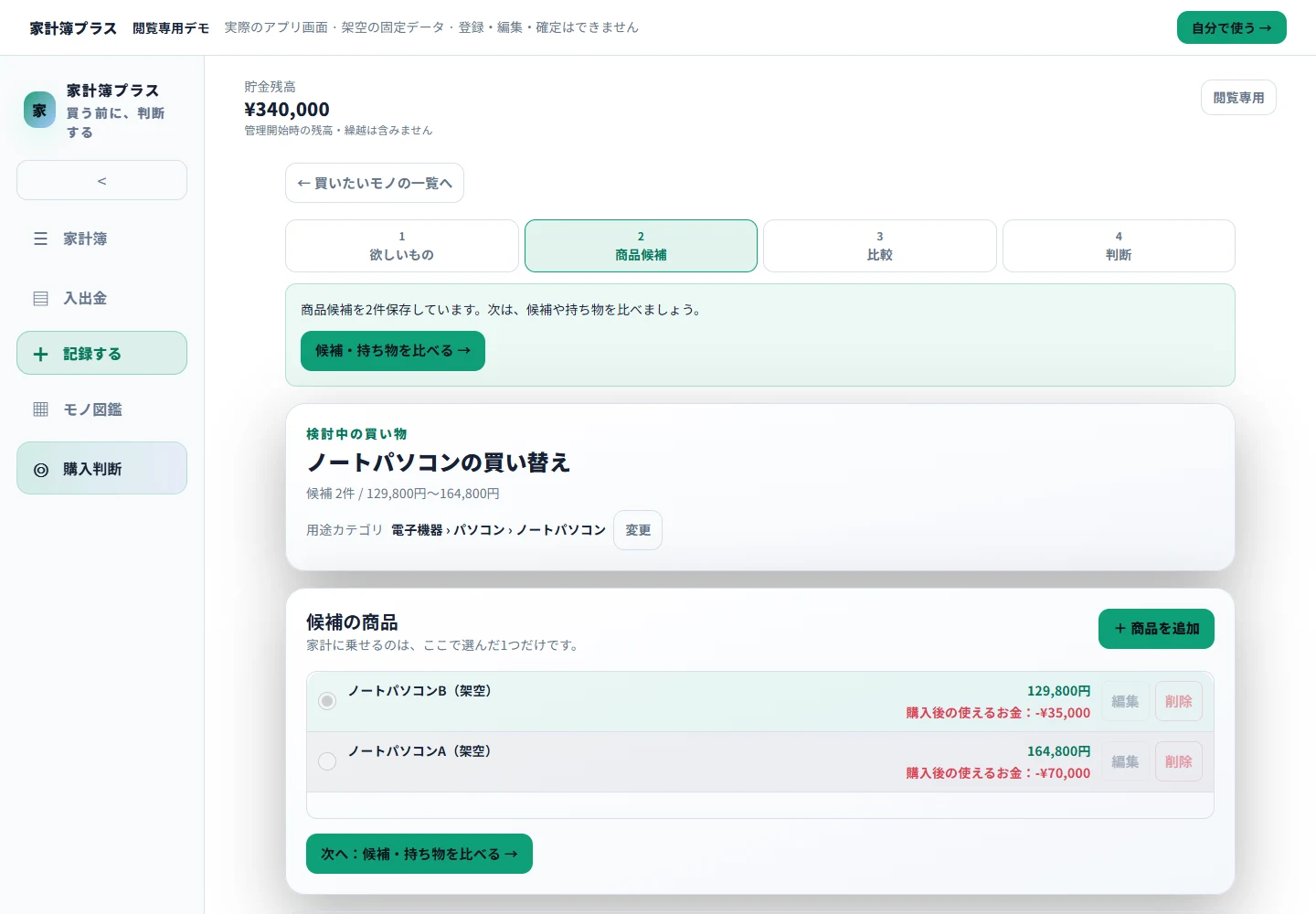Click the ¥340,000 savings balance value
The image size is (1316, 914).
coord(287,110)
